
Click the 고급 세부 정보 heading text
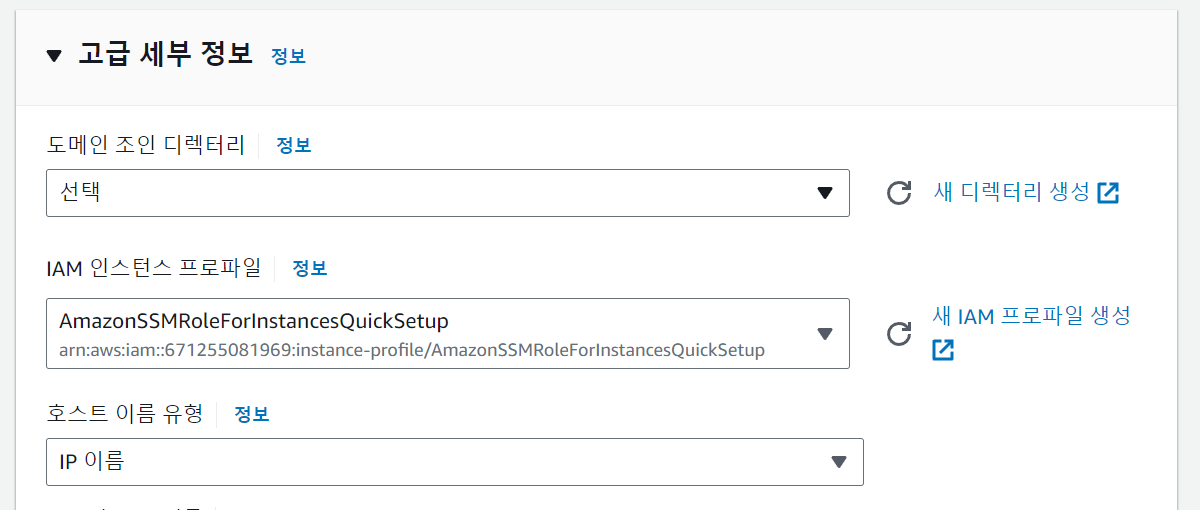click(166, 54)
